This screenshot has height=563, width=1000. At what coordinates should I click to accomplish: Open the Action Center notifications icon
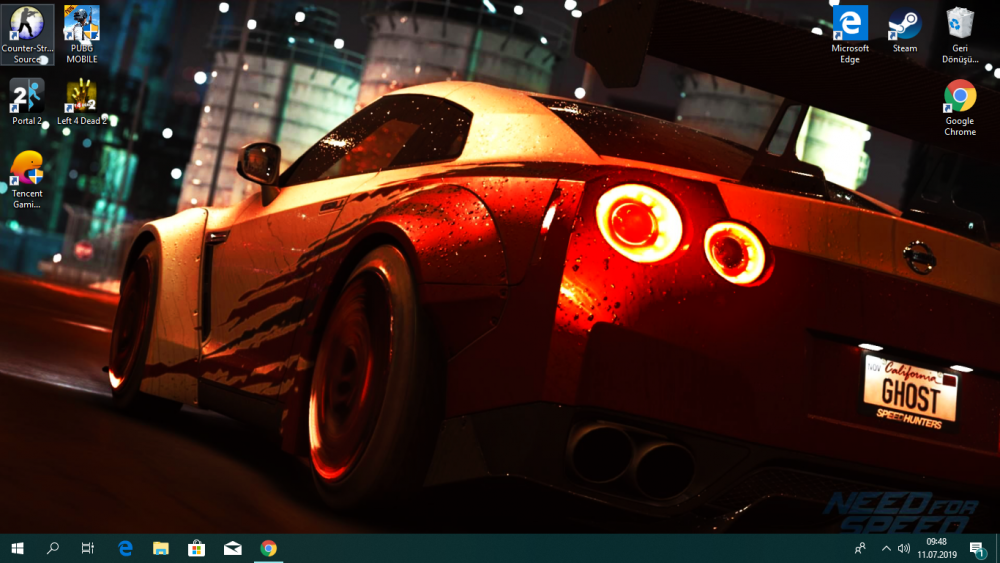[x=976, y=548]
